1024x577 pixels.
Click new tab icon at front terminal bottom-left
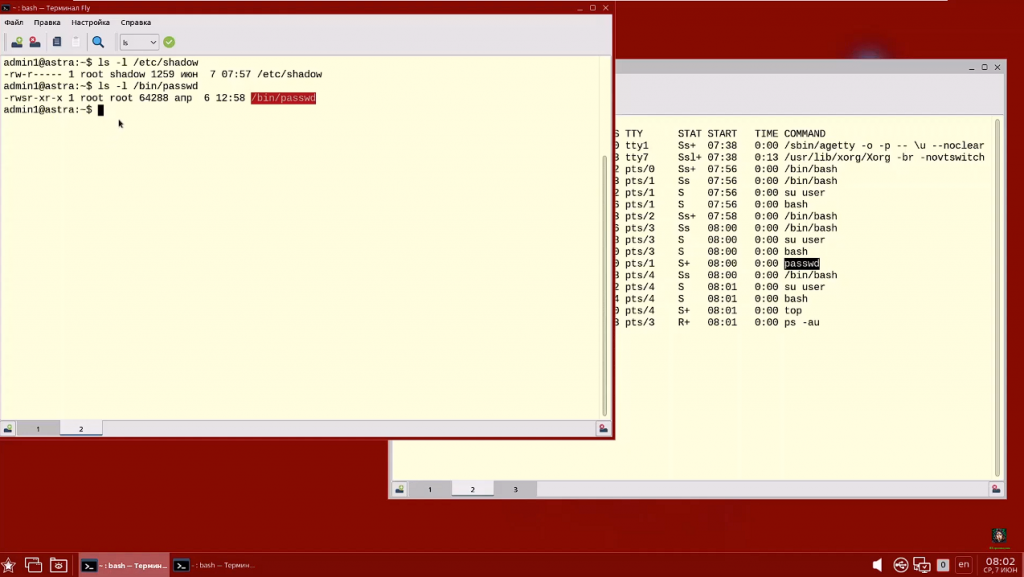[x=8, y=429]
